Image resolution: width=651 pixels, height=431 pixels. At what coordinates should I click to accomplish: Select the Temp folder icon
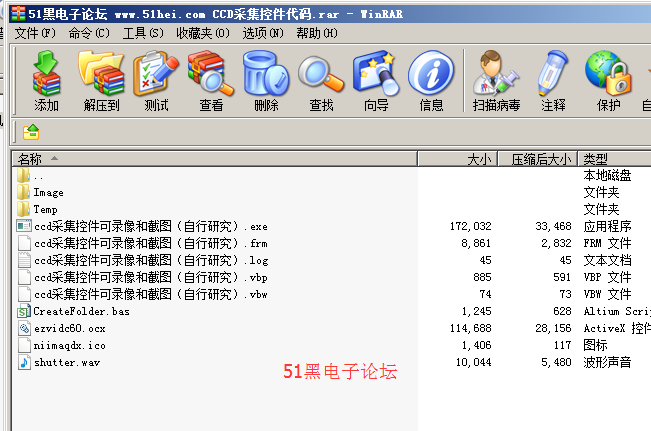pyautogui.click(x=24, y=209)
